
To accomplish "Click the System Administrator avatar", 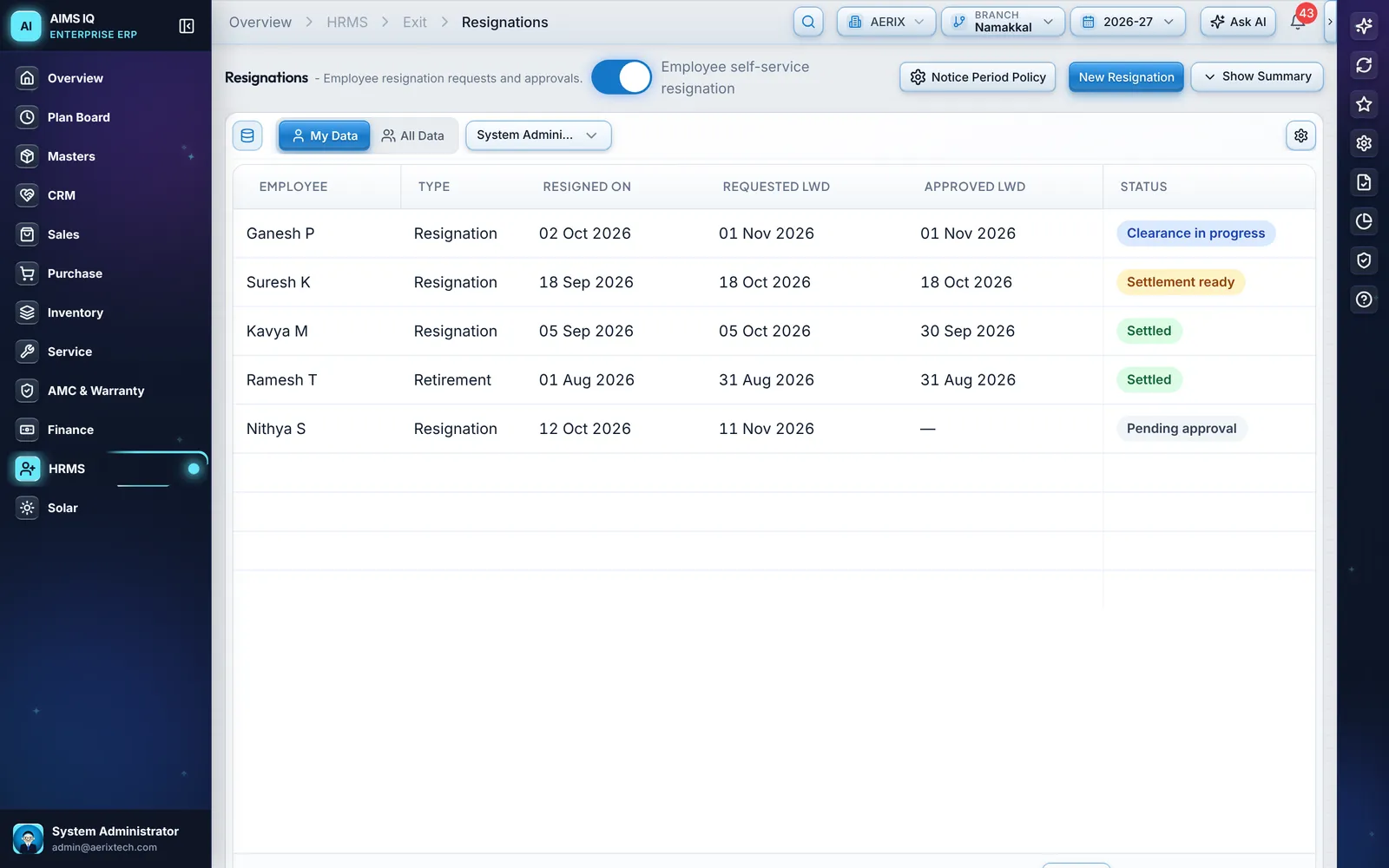I will point(28,838).
